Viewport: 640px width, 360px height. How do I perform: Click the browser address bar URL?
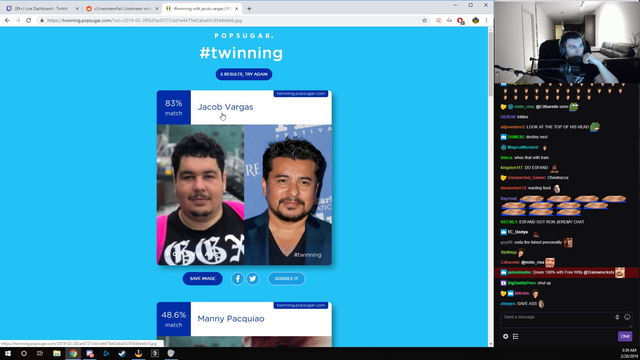pos(144,20)
